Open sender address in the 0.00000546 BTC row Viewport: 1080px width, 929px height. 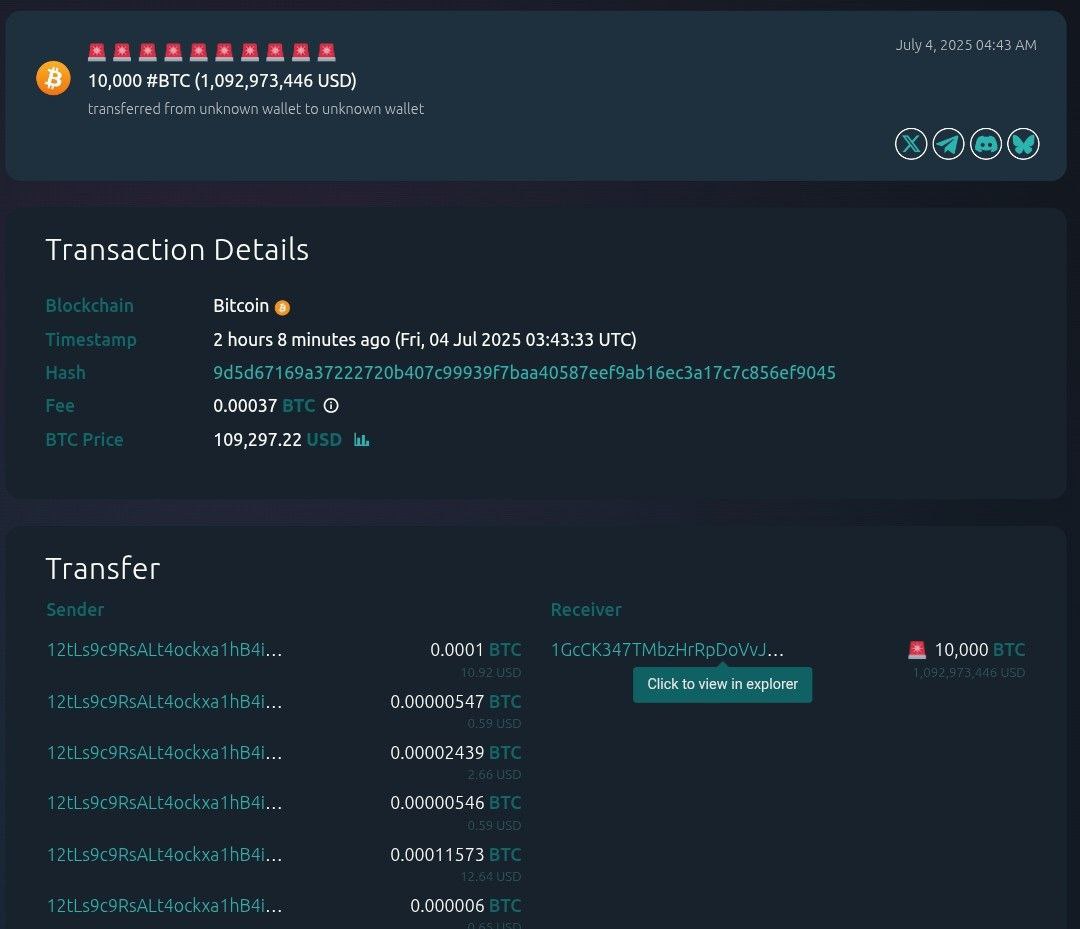164,802
